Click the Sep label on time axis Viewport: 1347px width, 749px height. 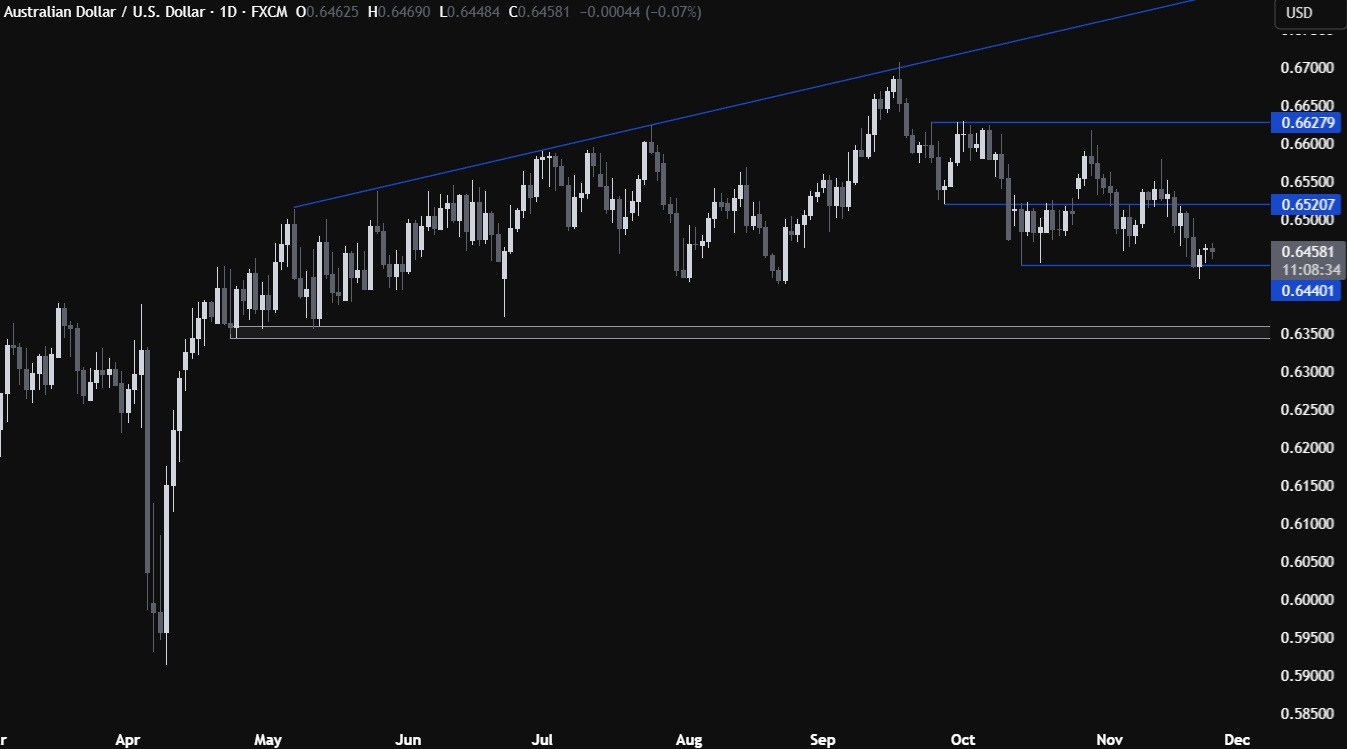click(x=822, y=740)
